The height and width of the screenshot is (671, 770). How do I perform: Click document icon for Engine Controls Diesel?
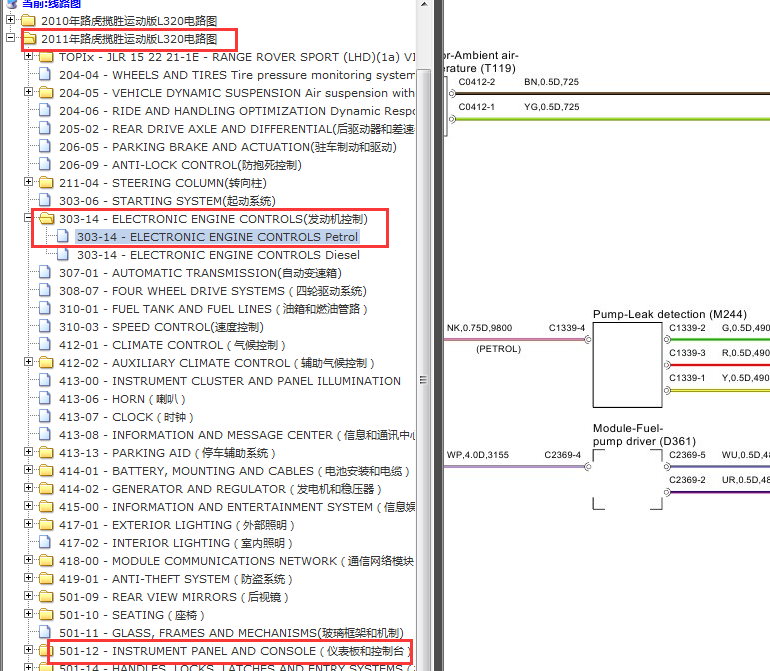point(63,254)
